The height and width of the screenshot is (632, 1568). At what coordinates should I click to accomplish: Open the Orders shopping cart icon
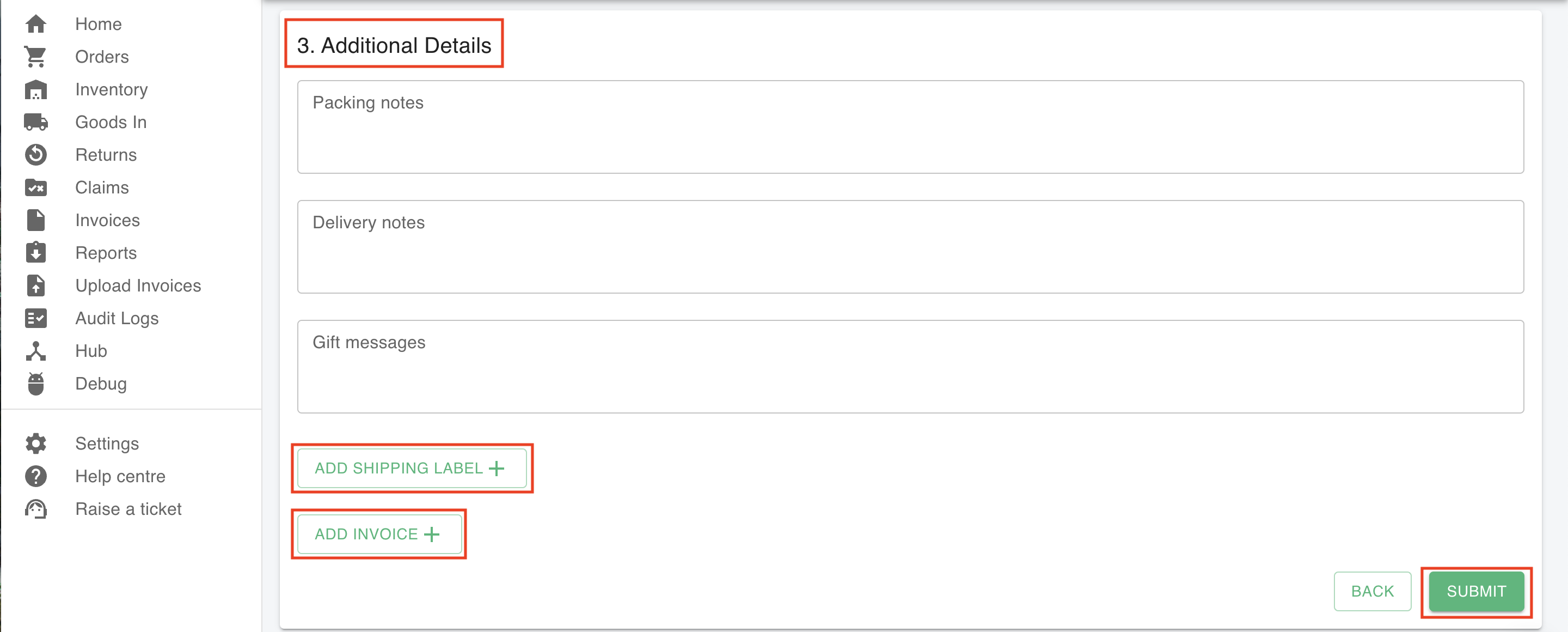coord(36,57)
